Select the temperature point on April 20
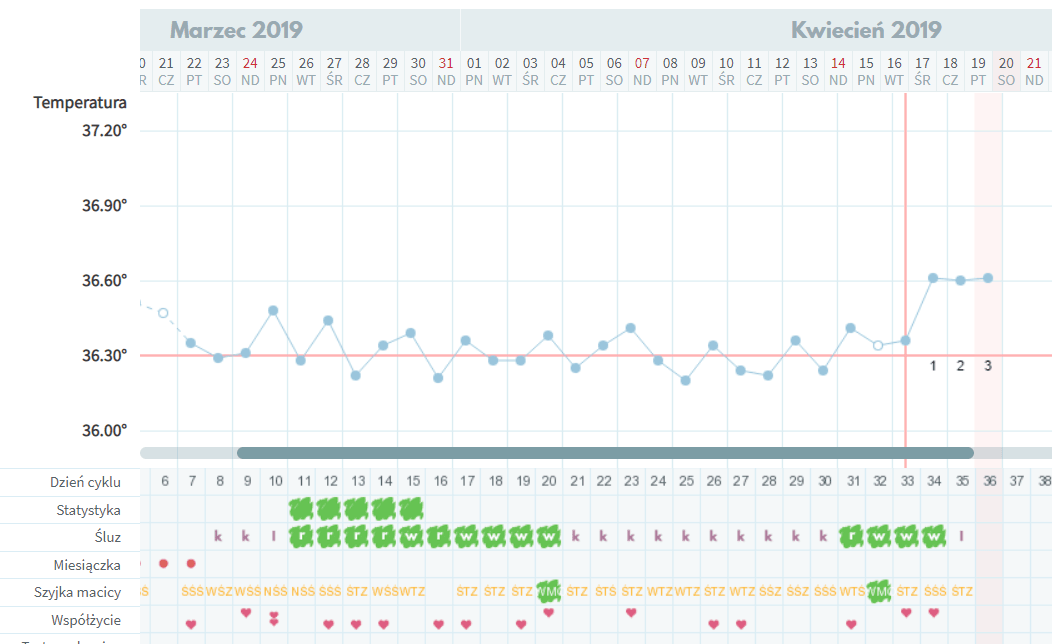 coord(988,278)
